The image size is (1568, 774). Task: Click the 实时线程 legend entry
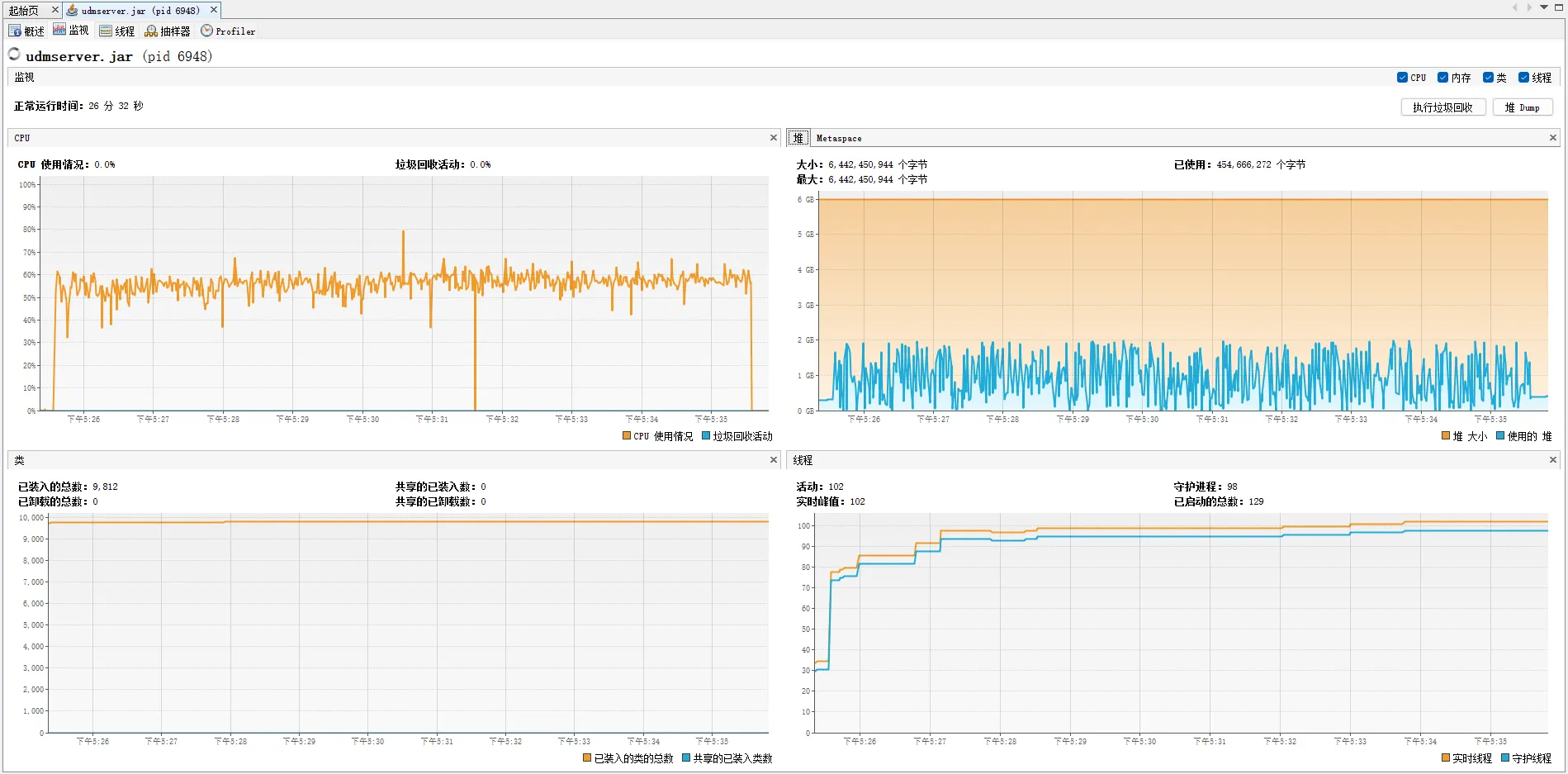click(1466, 758)
